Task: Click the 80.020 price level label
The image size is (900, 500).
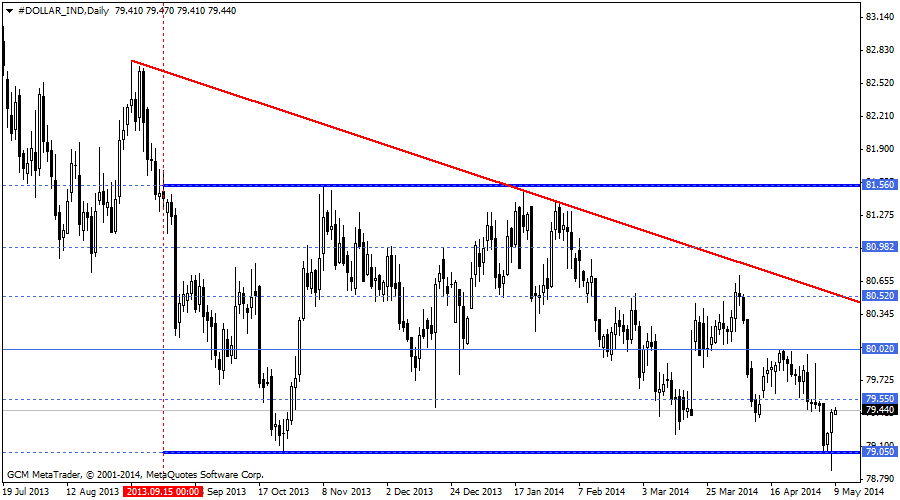Action: (x=879, y=349)
